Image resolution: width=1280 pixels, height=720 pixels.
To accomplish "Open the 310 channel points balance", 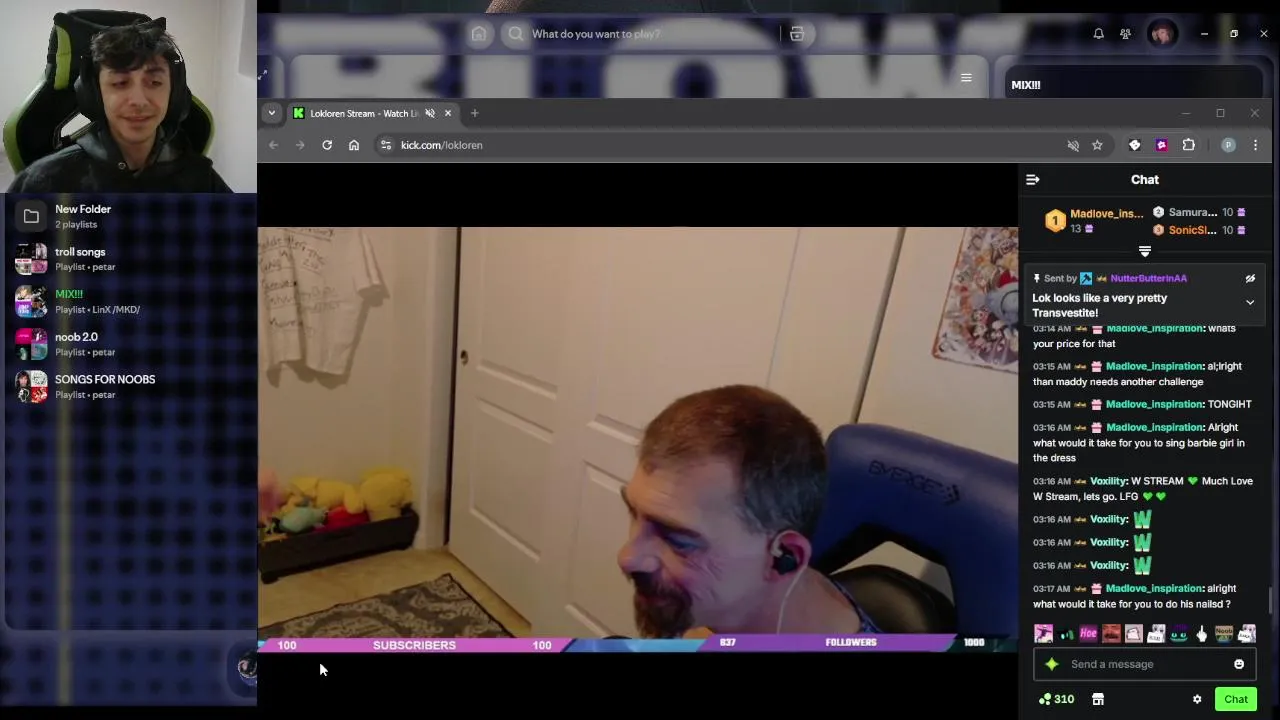I will point(1057,699).
